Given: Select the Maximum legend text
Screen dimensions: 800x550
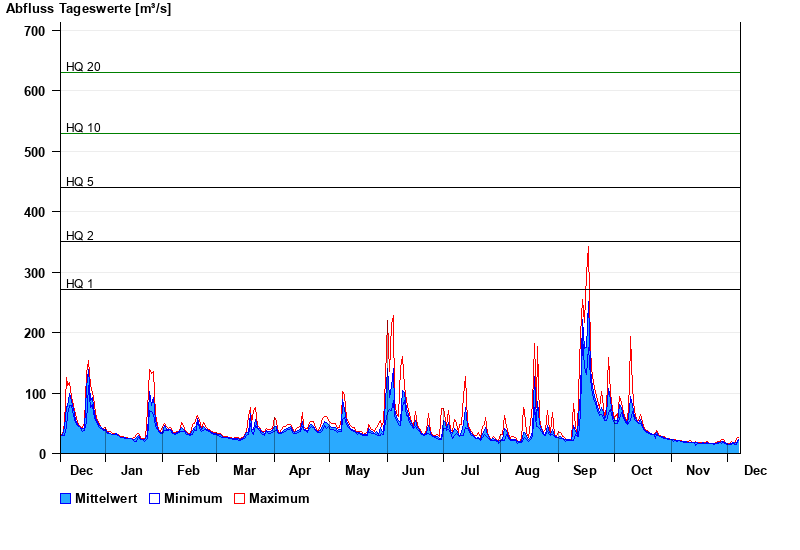Looking at the screenshot, I should pos(279,498).
